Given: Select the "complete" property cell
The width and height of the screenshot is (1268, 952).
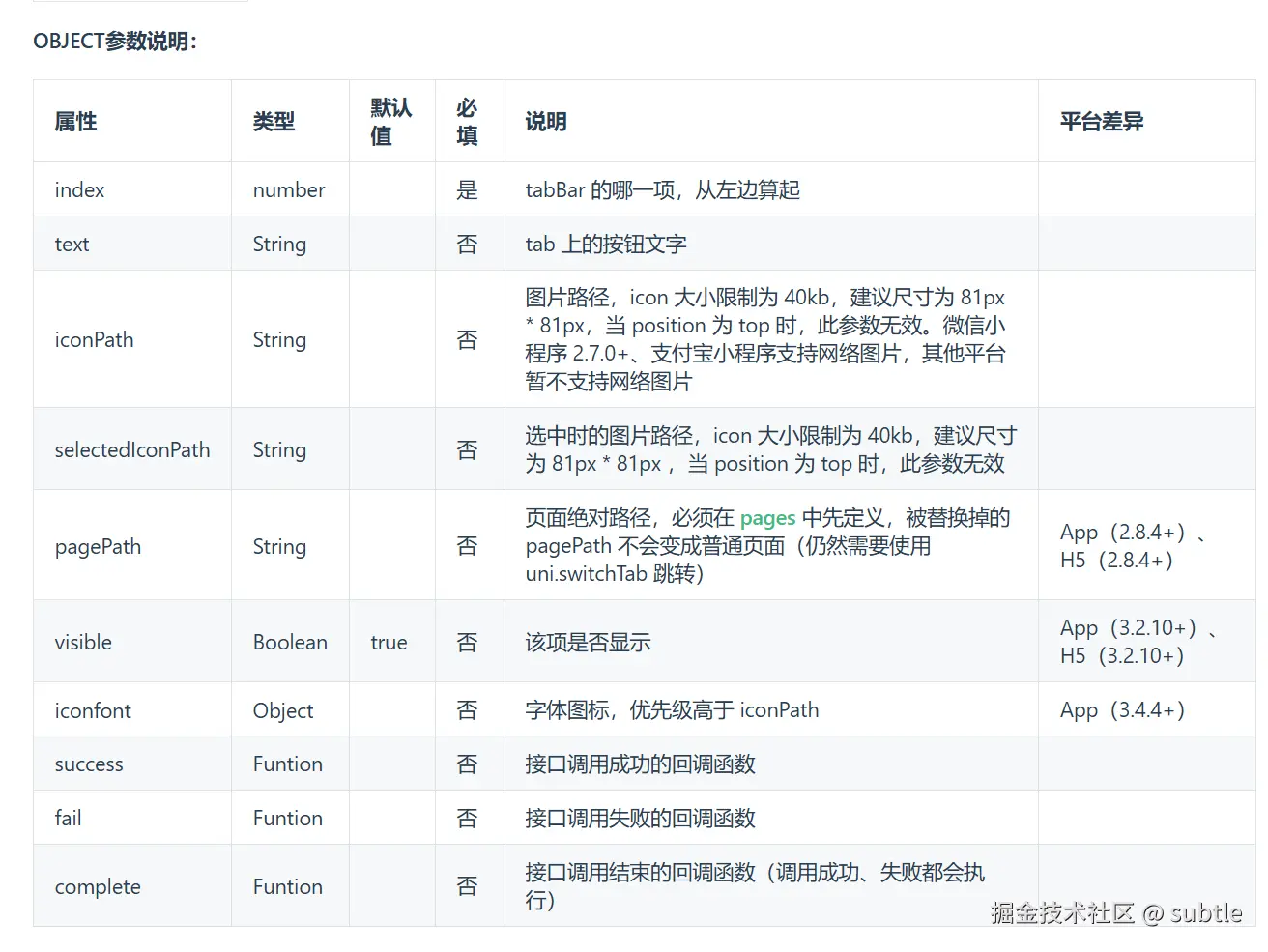Looking at the screenshot, I should pos(98,887).
